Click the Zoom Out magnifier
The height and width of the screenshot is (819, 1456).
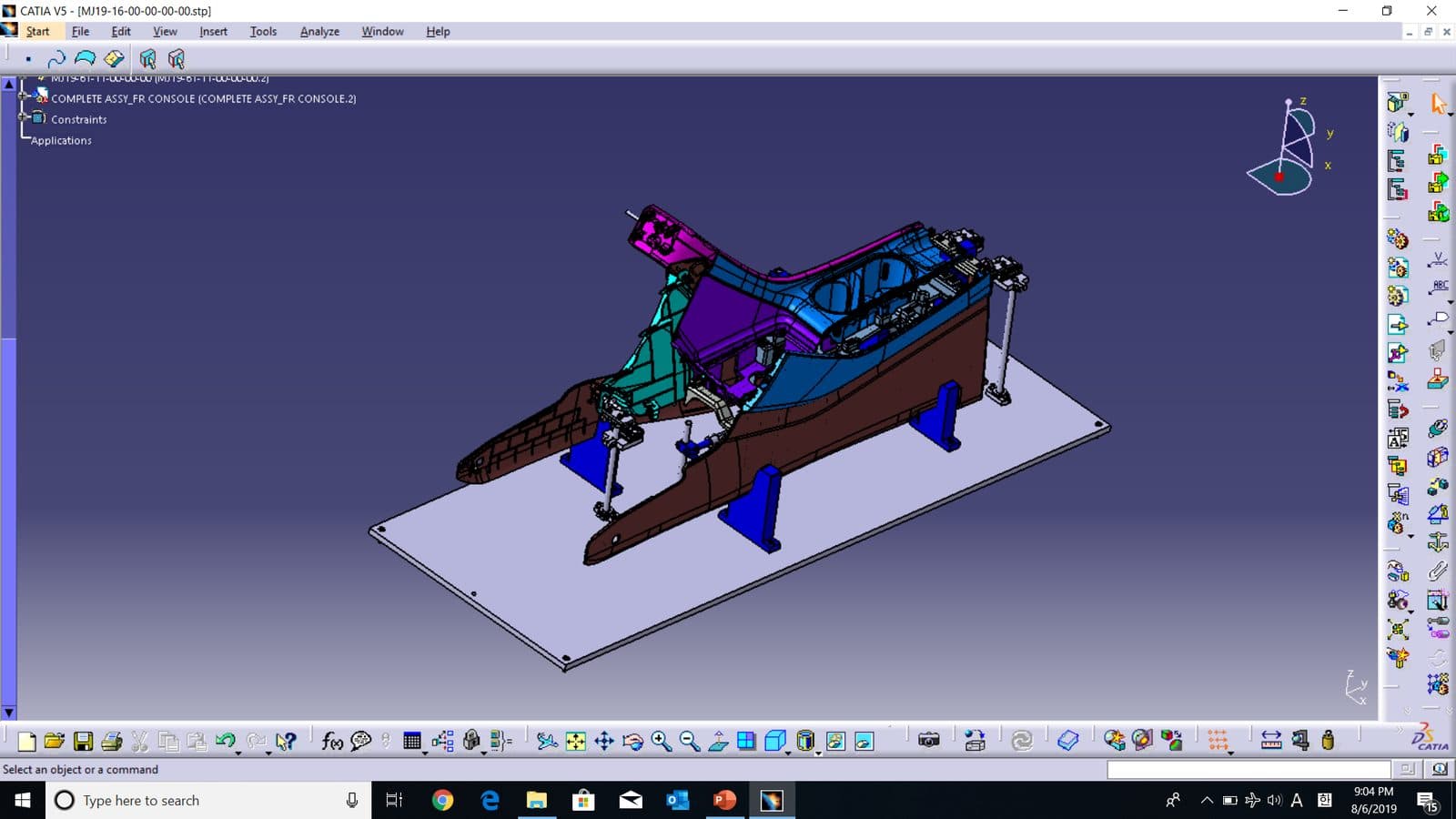pos(690,742)
